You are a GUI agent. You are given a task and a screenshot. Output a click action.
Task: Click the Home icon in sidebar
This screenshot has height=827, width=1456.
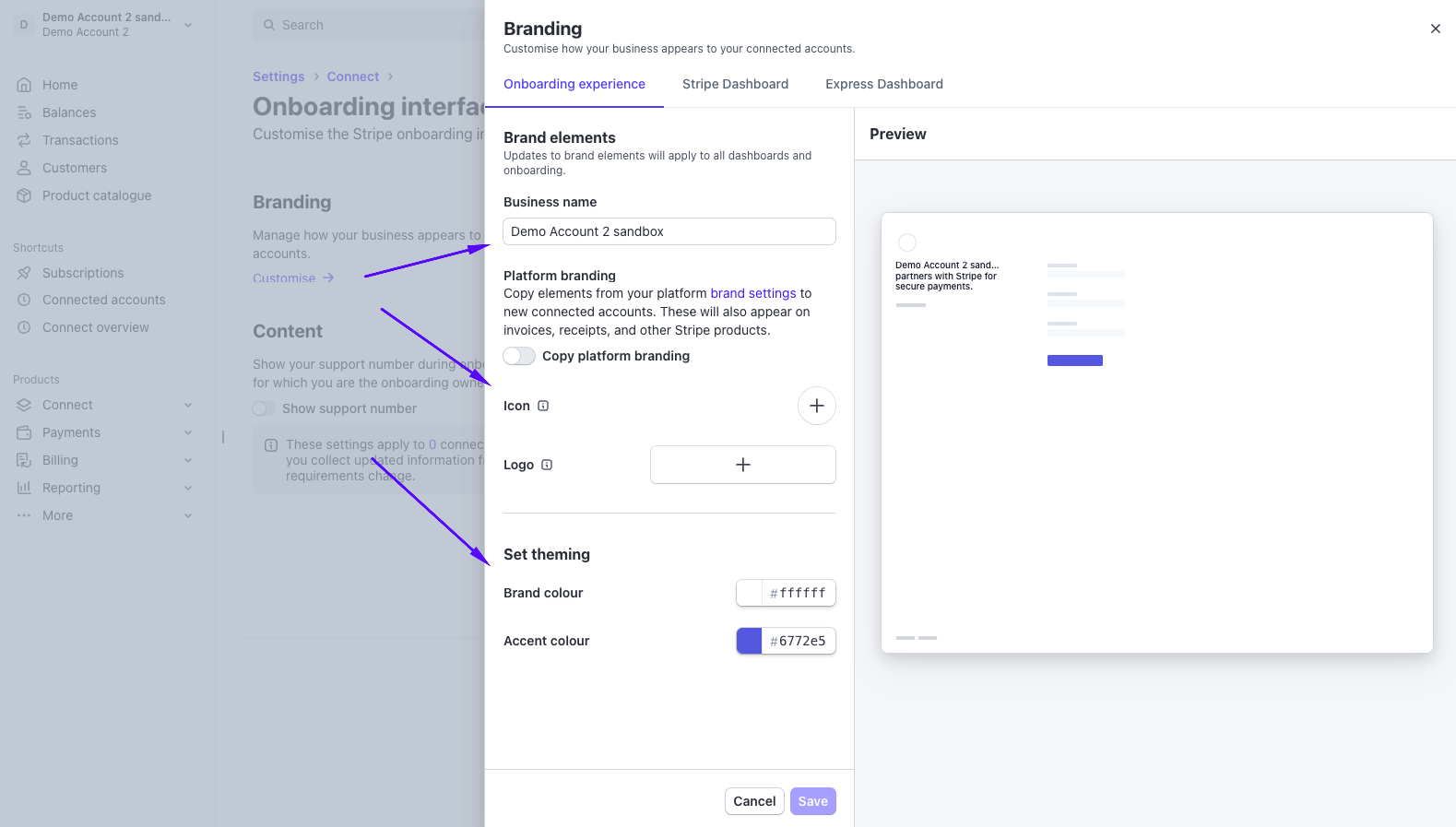click(x=24, y=85)
